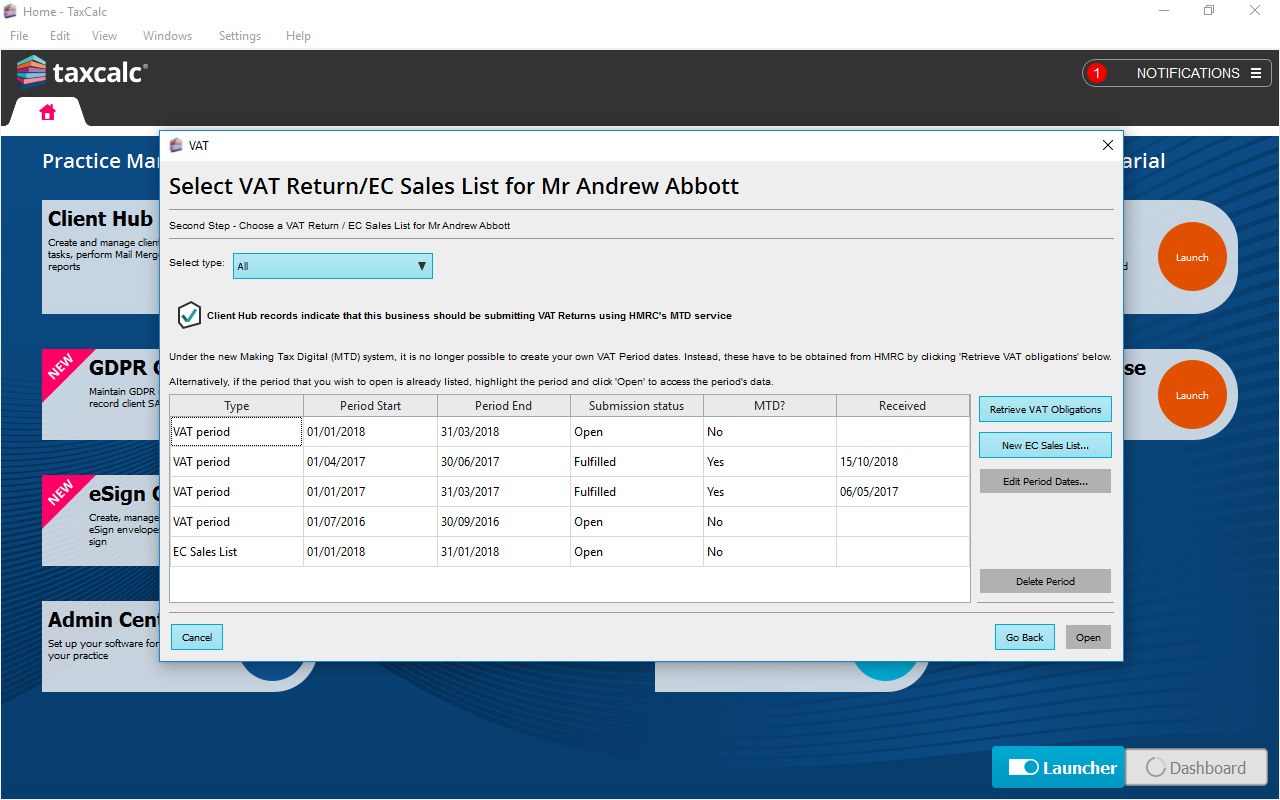Open the File menu
Screen dimensions: 1280x800
coord(19,36)
